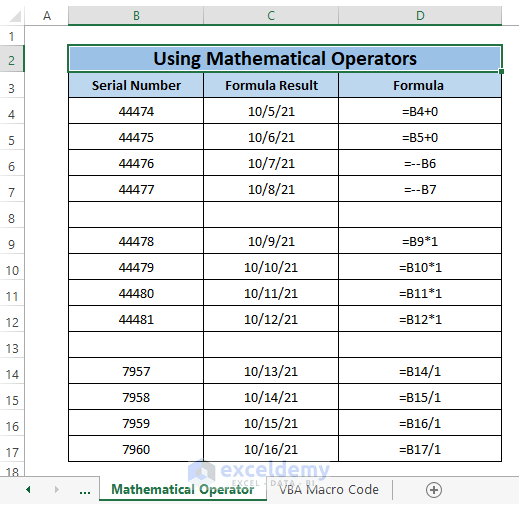Click the Using Mathematical Operators title cell
This screenshot has height=505, width=519.
285,59
